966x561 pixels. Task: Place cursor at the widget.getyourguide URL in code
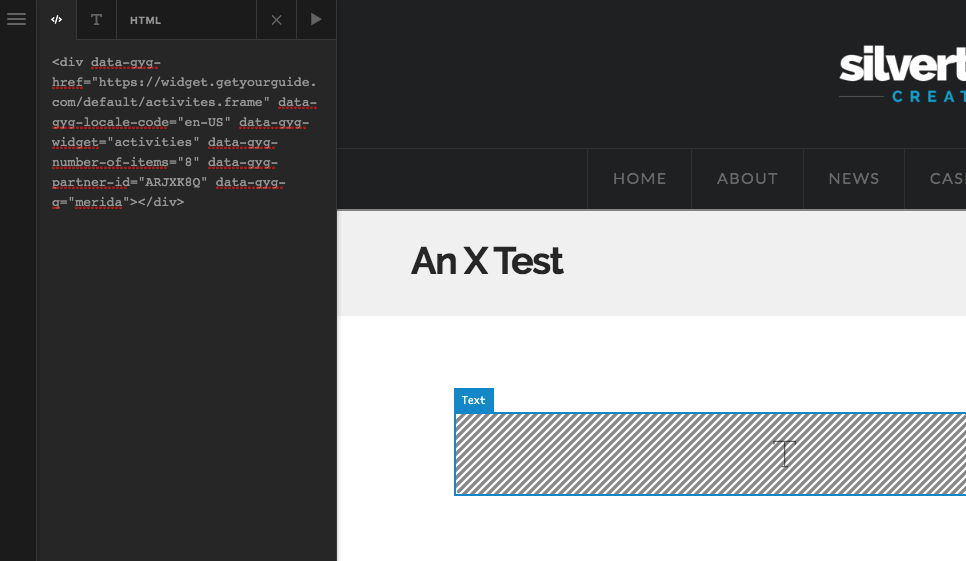point(184,92)
